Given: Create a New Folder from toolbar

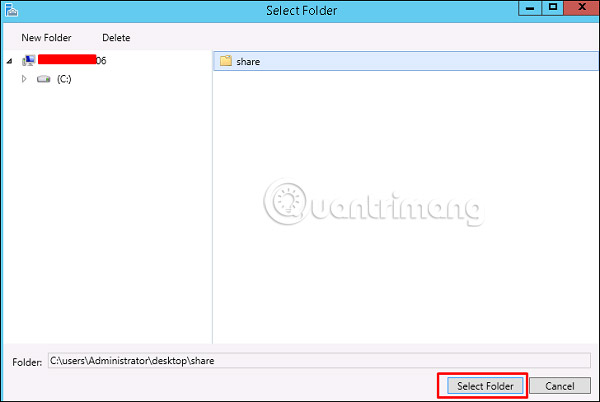Looking at the screenshot, I should click(46, 37).
